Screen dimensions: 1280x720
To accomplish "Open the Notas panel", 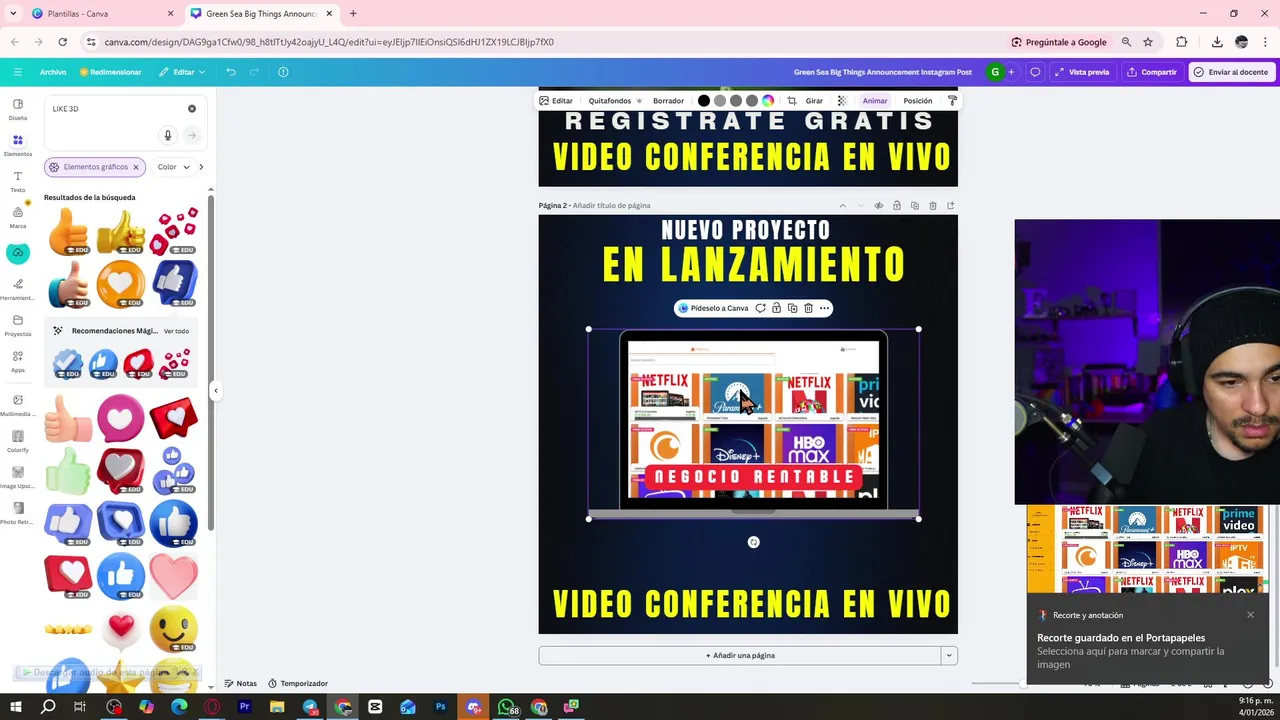I will [240, 684].
